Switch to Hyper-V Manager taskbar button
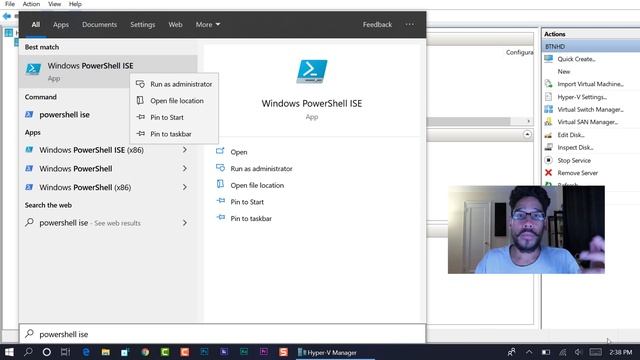 [335, 352]
